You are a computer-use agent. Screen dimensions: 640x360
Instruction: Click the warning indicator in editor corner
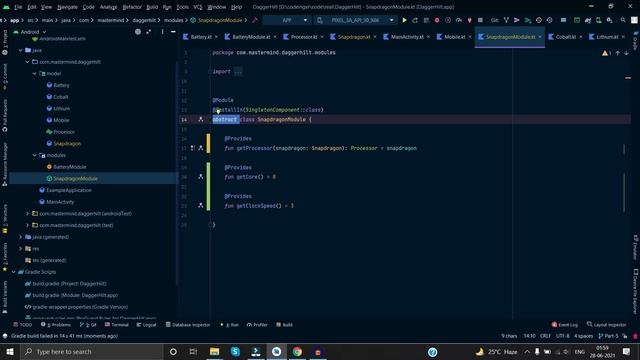(606, 53)
